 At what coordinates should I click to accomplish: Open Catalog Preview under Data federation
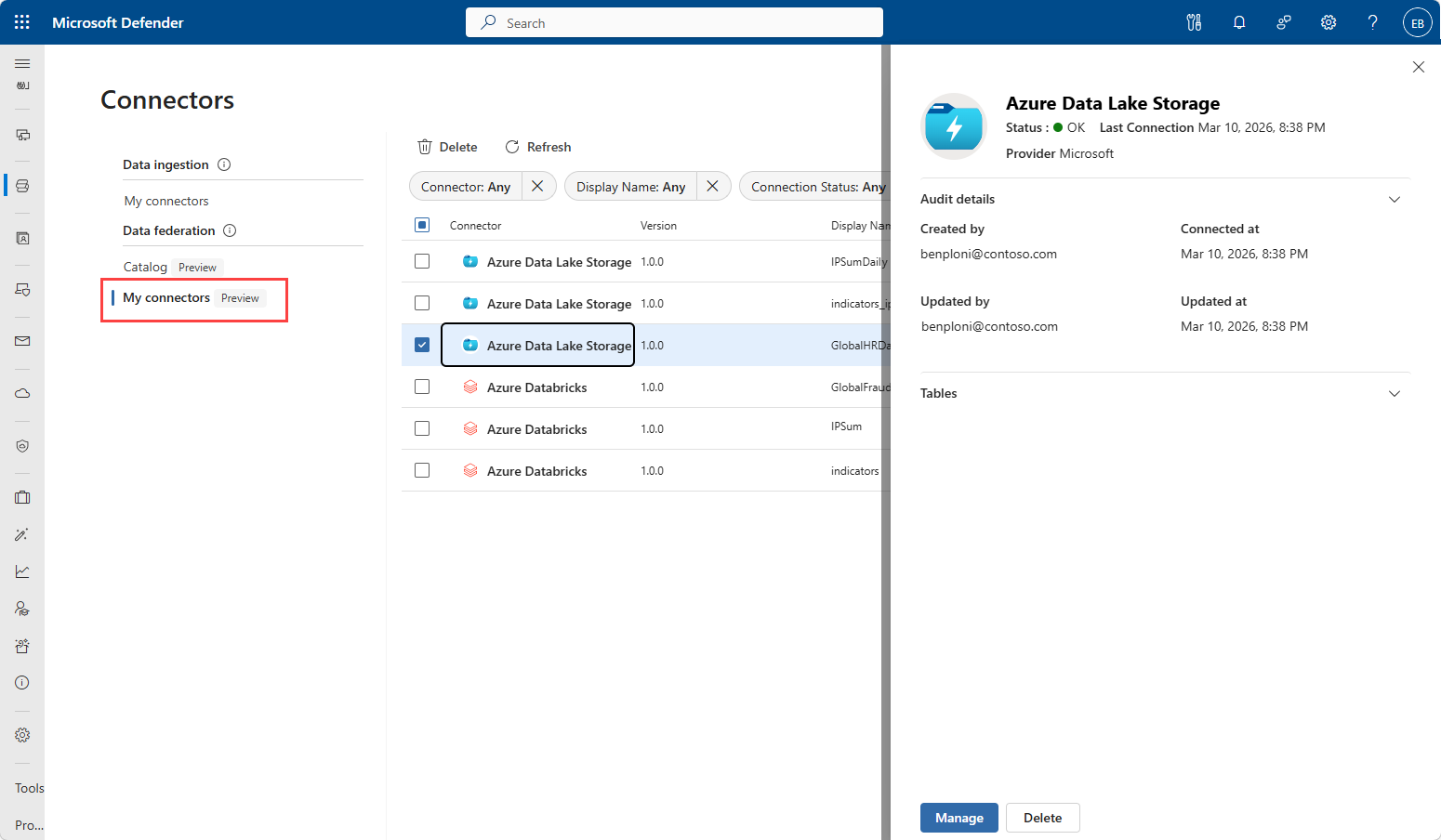172,267
